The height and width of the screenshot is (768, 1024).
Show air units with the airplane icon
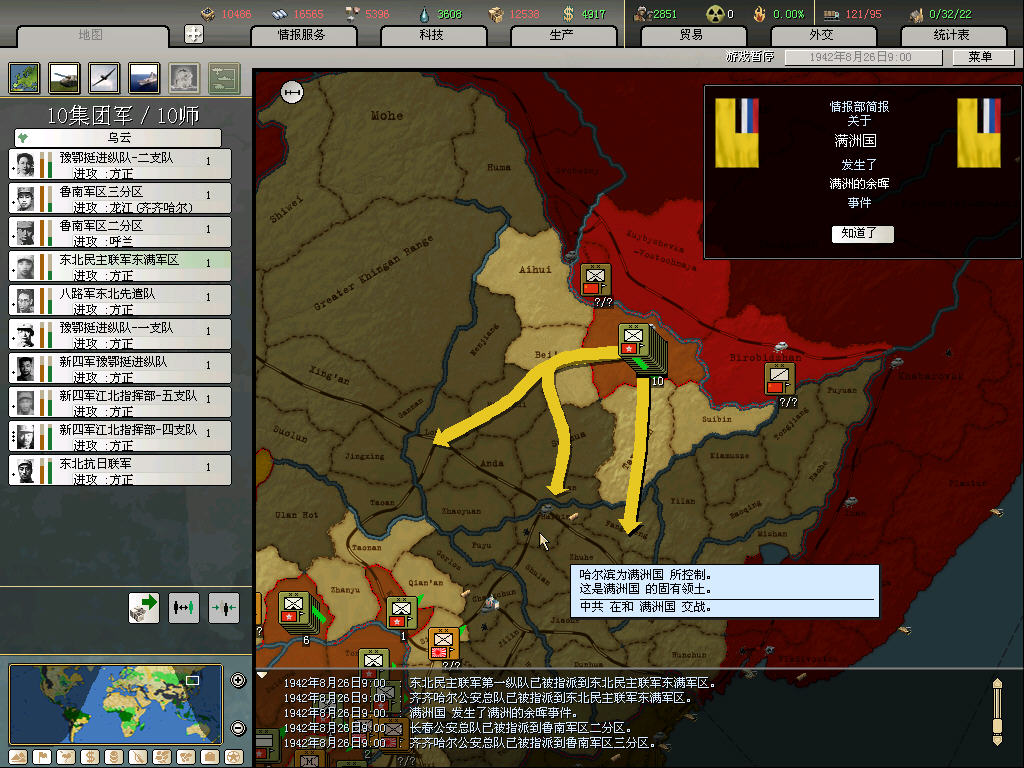tap(104, 76)
